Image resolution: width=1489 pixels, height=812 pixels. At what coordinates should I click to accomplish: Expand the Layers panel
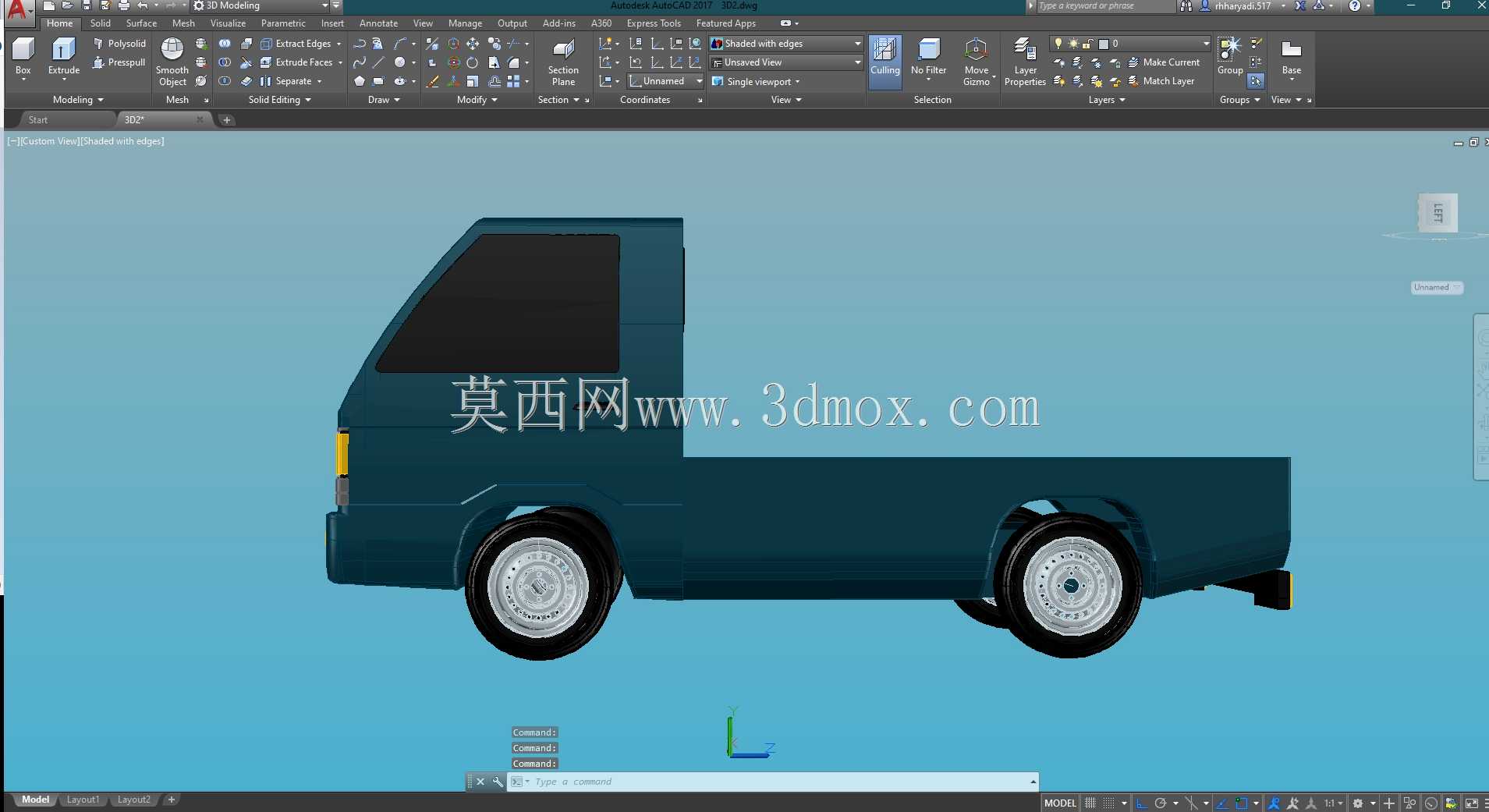click(1107, 100)
